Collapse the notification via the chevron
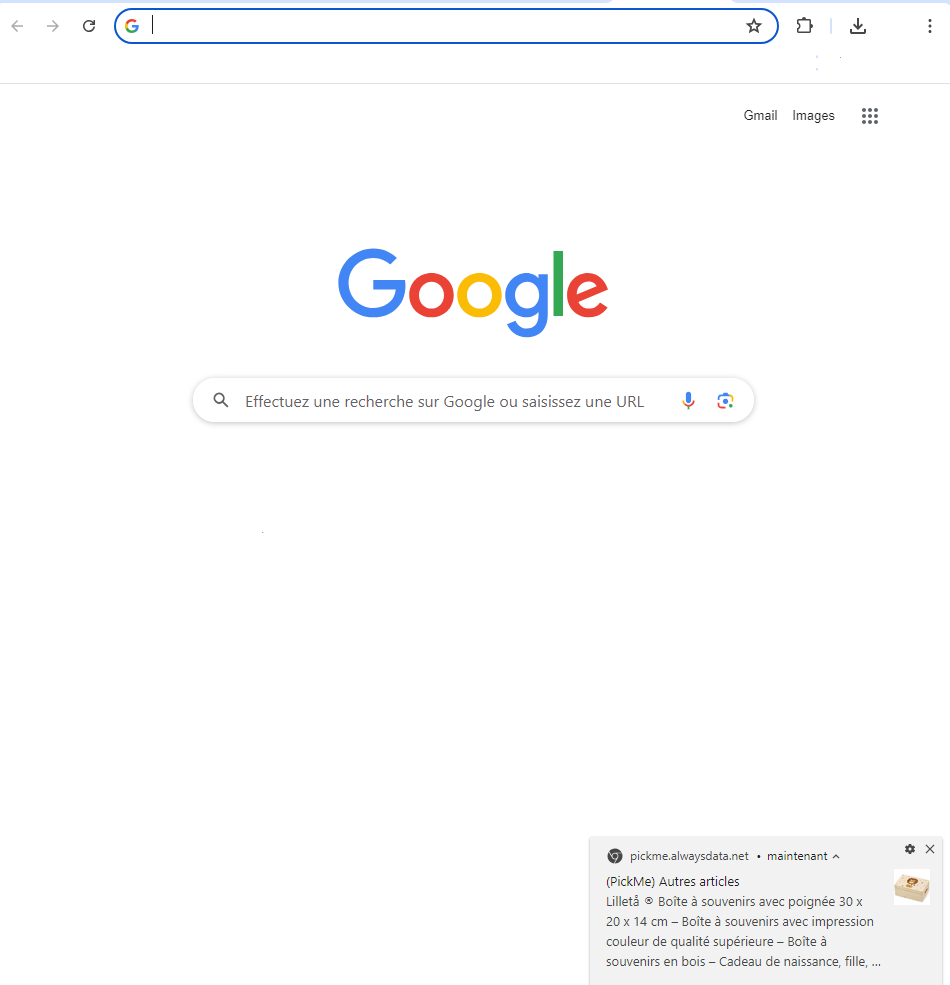950x985 pixels. 836,856
